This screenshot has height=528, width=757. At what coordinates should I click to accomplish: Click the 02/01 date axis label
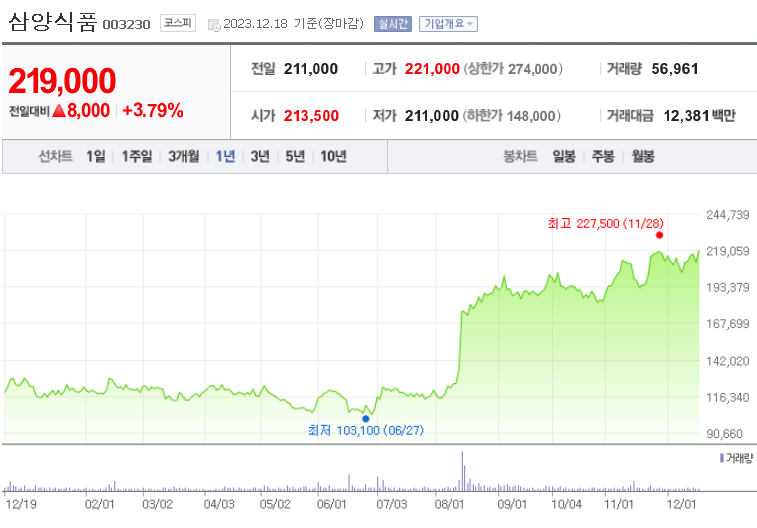tap(99, 504)
